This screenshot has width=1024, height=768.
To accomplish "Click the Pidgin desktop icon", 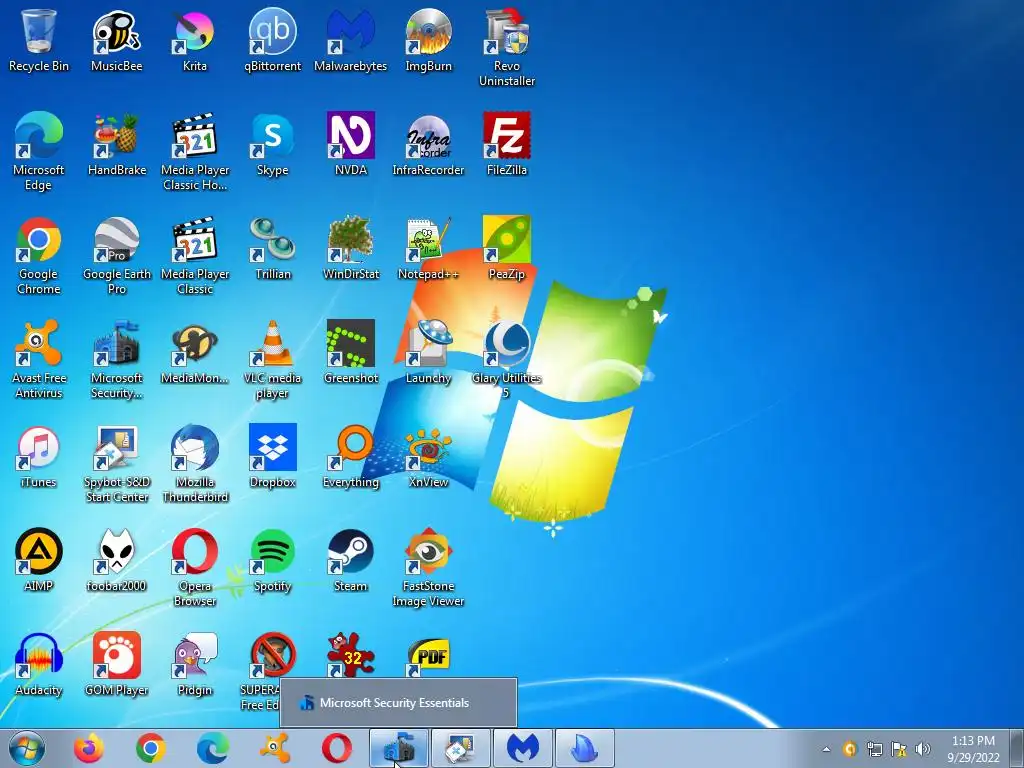I will 195,664.
